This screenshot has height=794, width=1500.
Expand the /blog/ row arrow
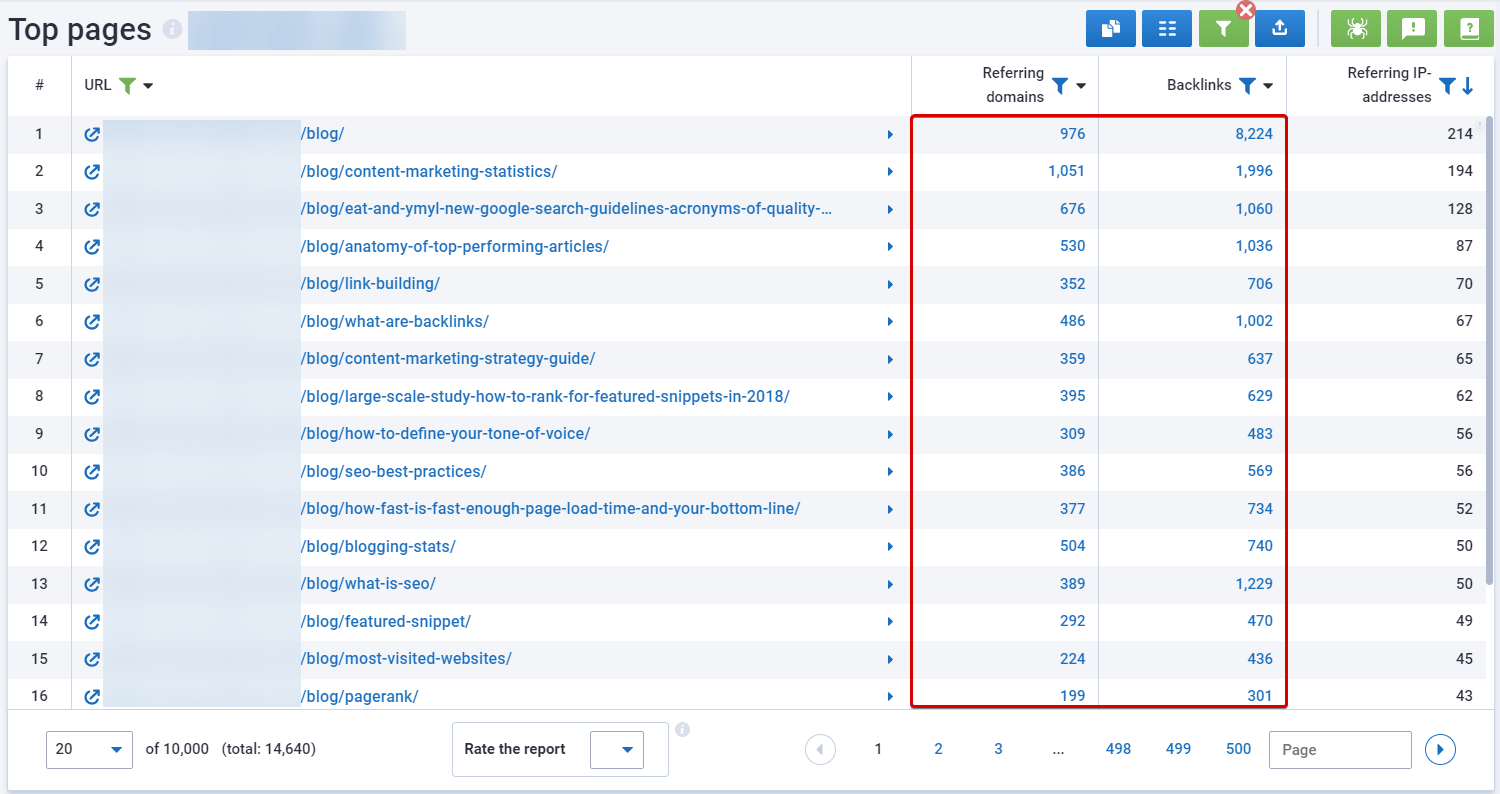click(x=890, y=134)
